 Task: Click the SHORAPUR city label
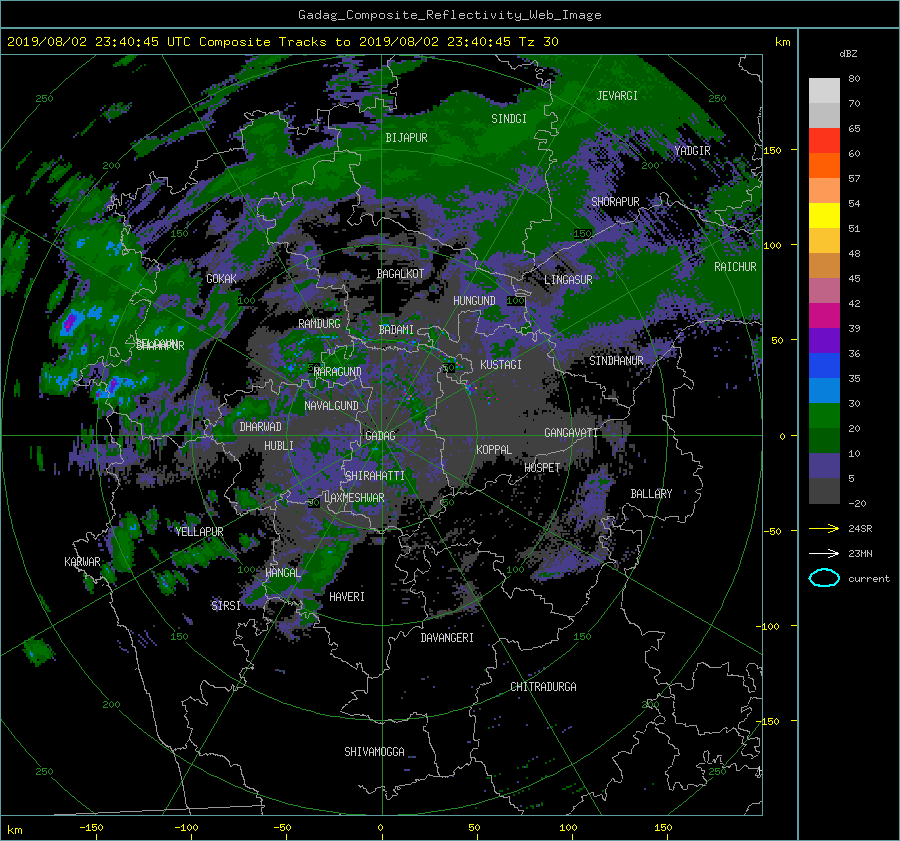coord(615,202)
